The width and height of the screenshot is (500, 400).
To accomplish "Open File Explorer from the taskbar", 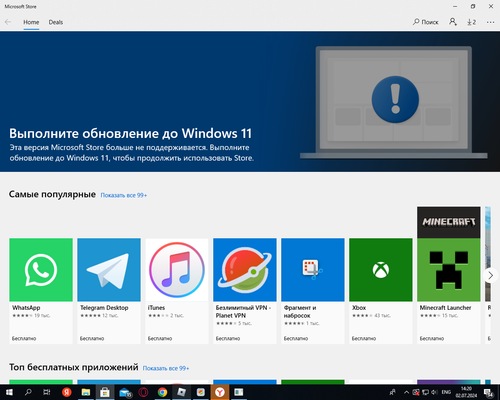I will [86, 392].
